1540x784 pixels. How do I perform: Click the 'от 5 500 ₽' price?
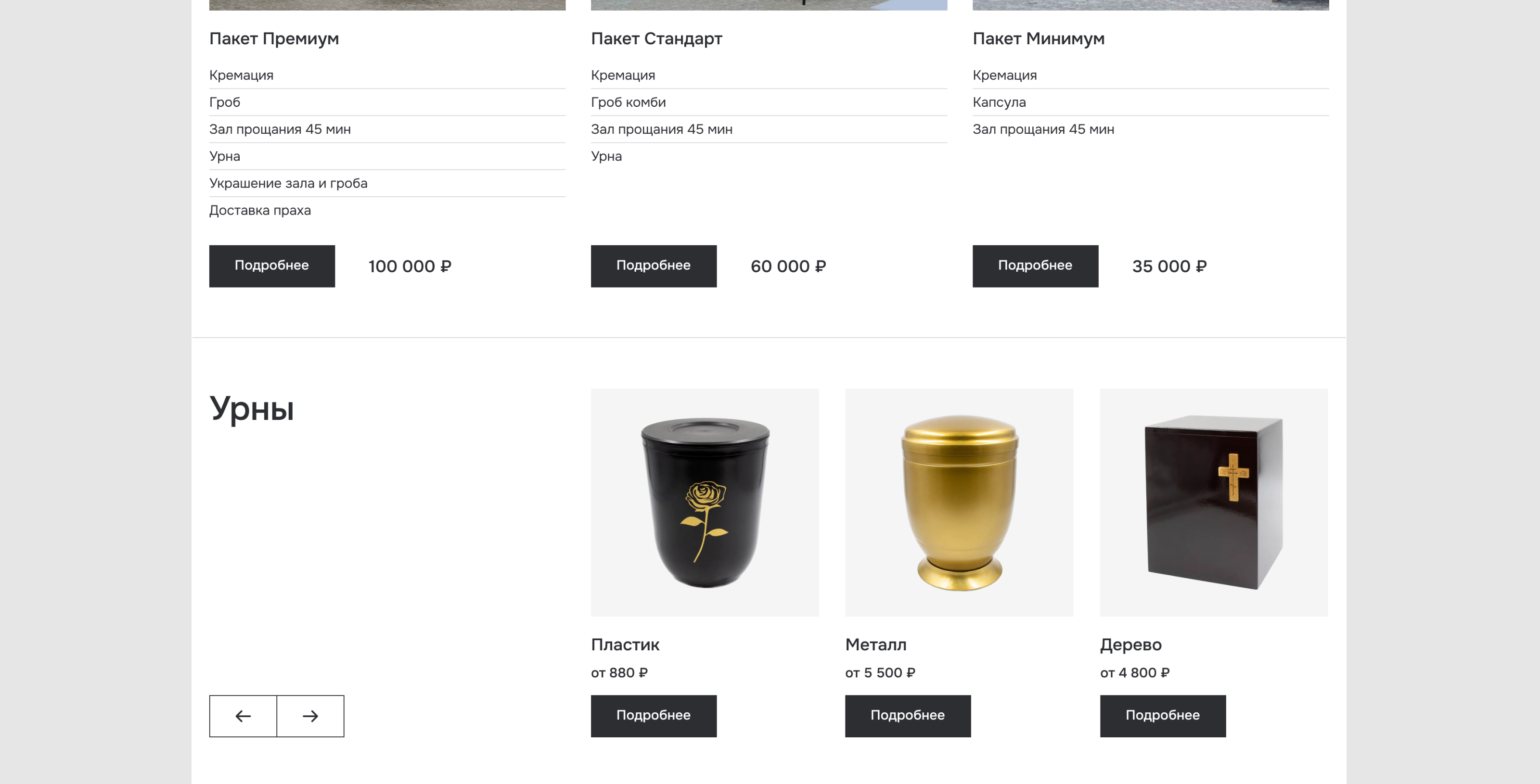pos(880,673)
